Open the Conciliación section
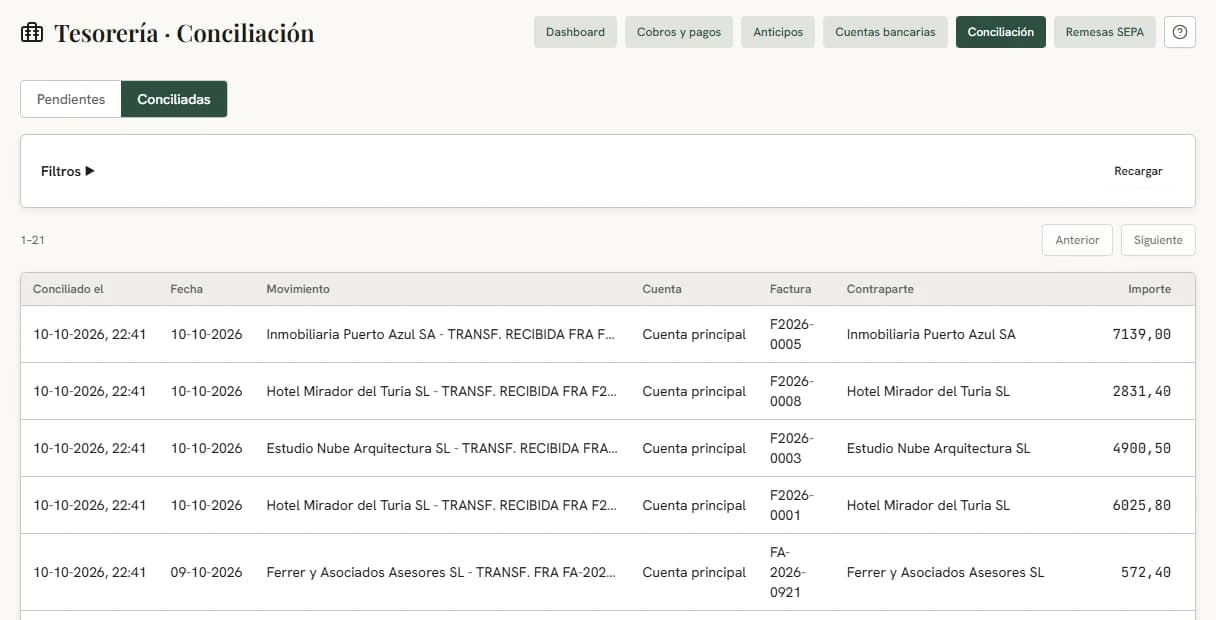This screenshot has height=620, width=1216. 1001,32
